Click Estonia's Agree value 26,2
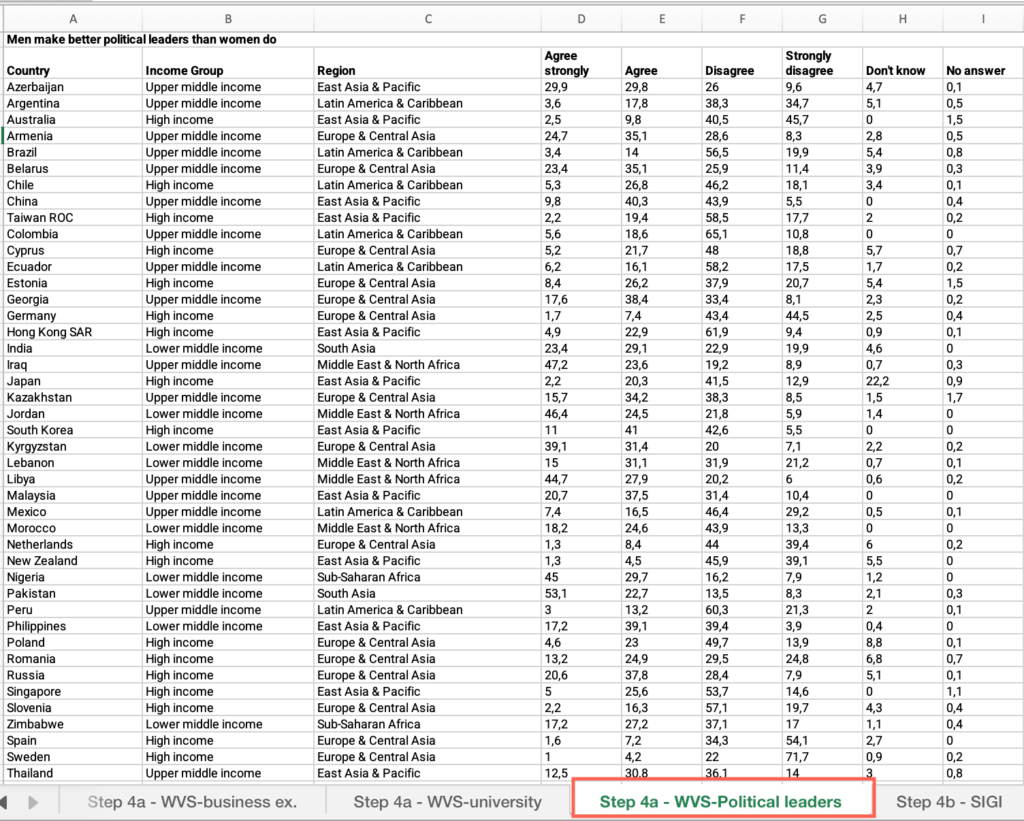Image resolution: width=1024 pixels, height=821 pixels. click(x=662, y=283)
